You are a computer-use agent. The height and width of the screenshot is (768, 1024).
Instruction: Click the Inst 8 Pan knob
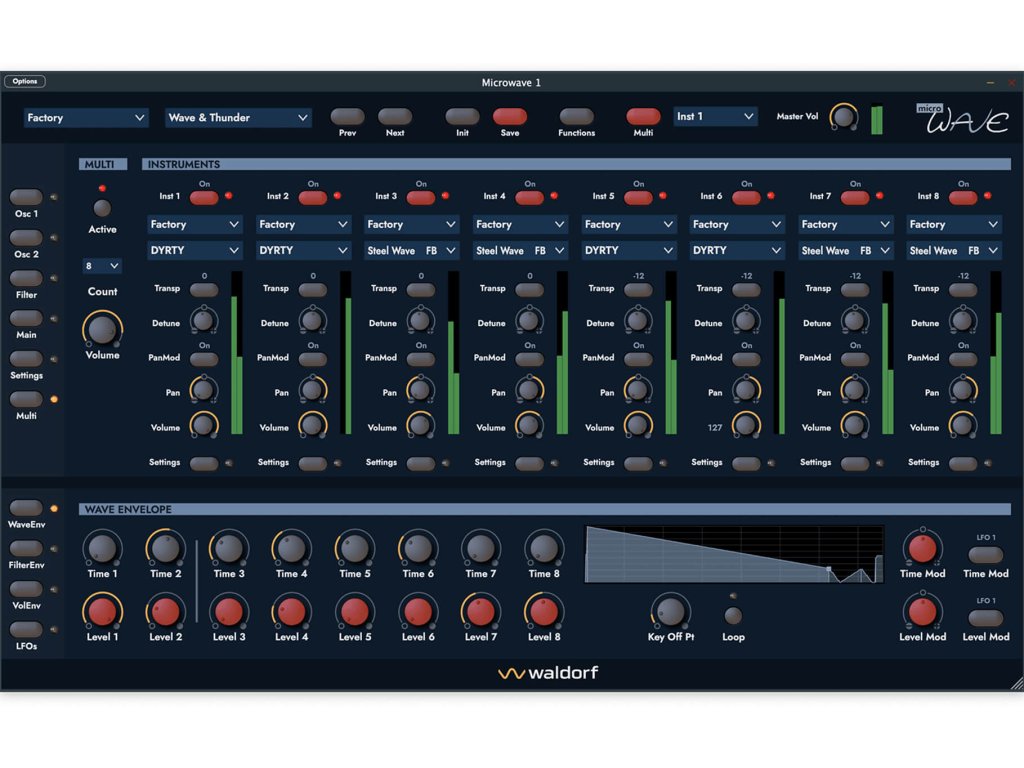click(963, 390)
